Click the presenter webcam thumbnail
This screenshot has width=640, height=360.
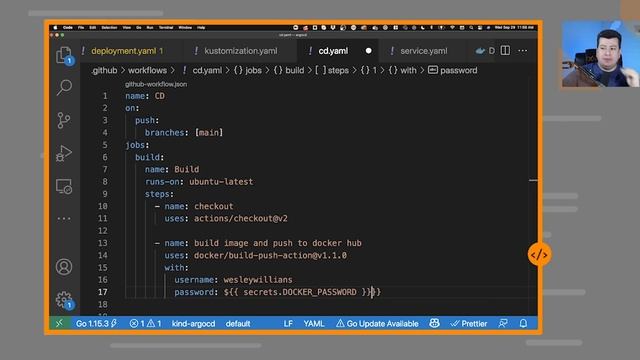point(600,54)
